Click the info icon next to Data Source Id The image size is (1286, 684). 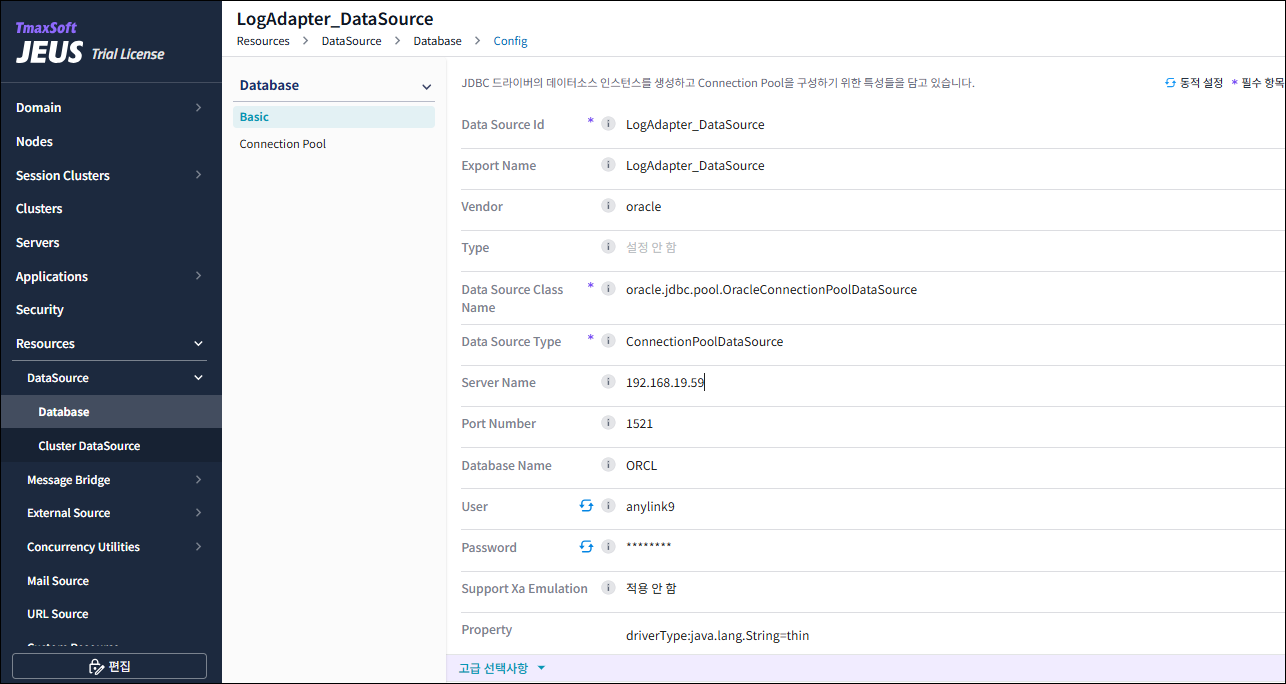tap(608, 124)
